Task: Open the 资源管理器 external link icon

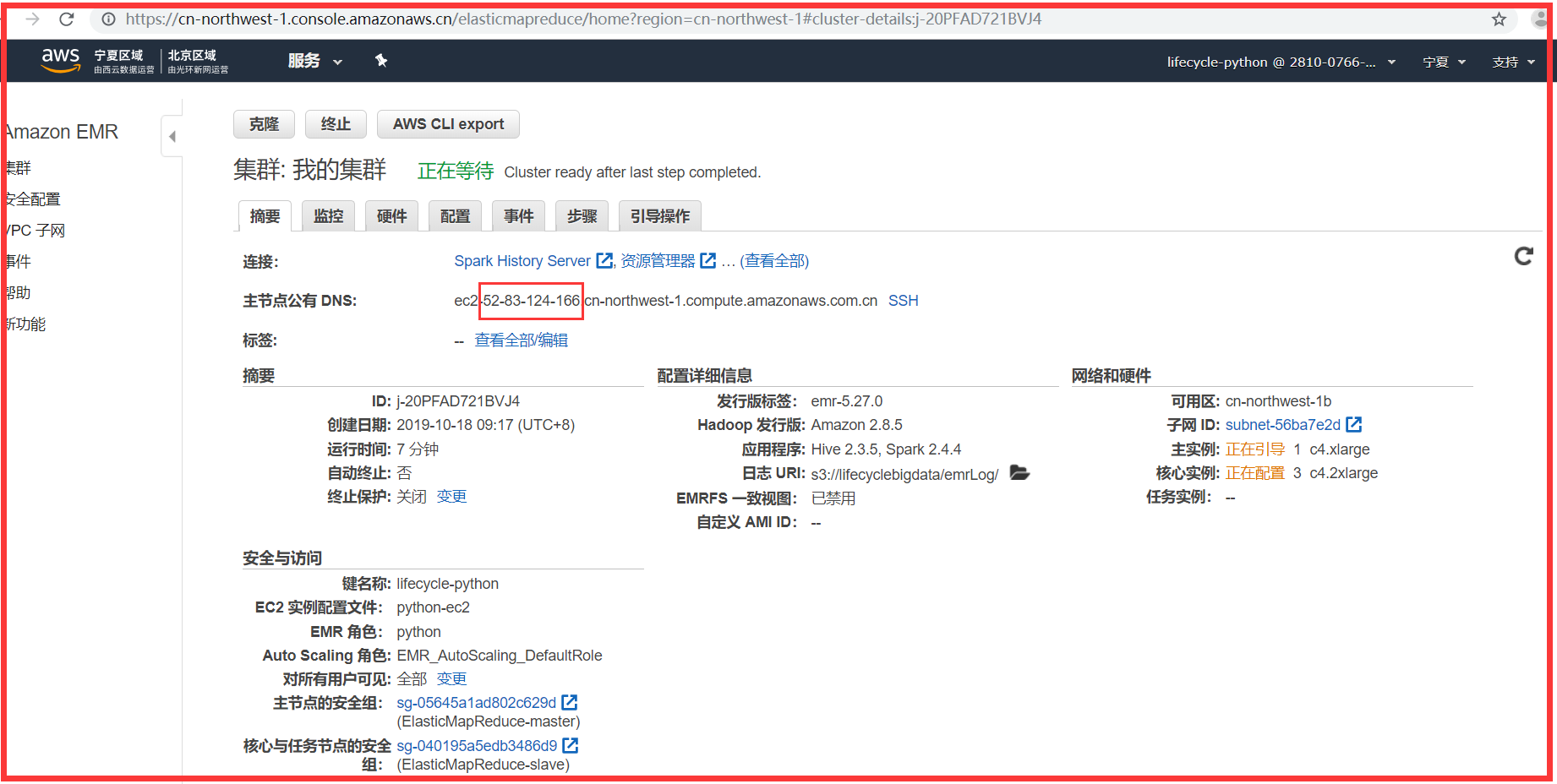Action: (708, 260)
